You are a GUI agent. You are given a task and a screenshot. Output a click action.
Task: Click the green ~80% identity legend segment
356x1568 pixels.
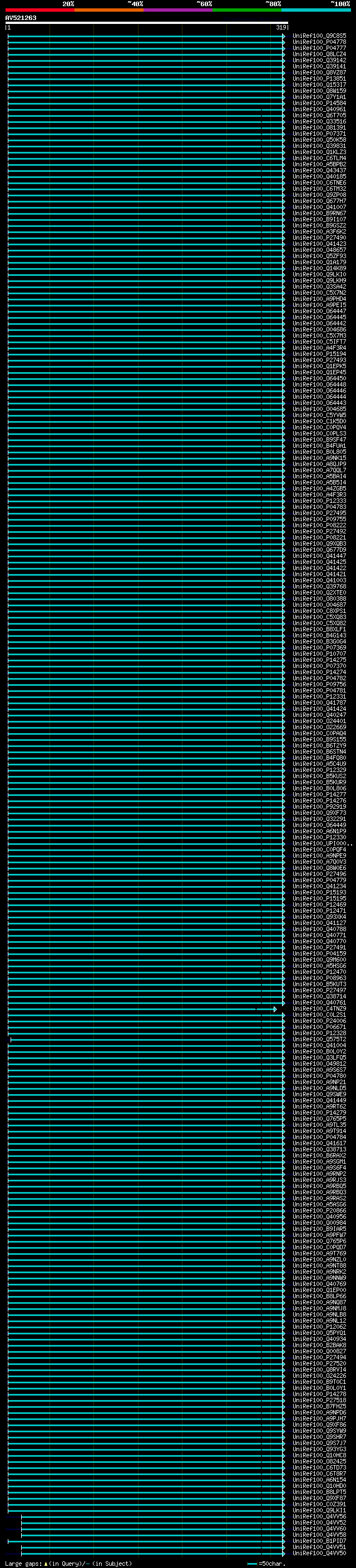pos(247,10)
